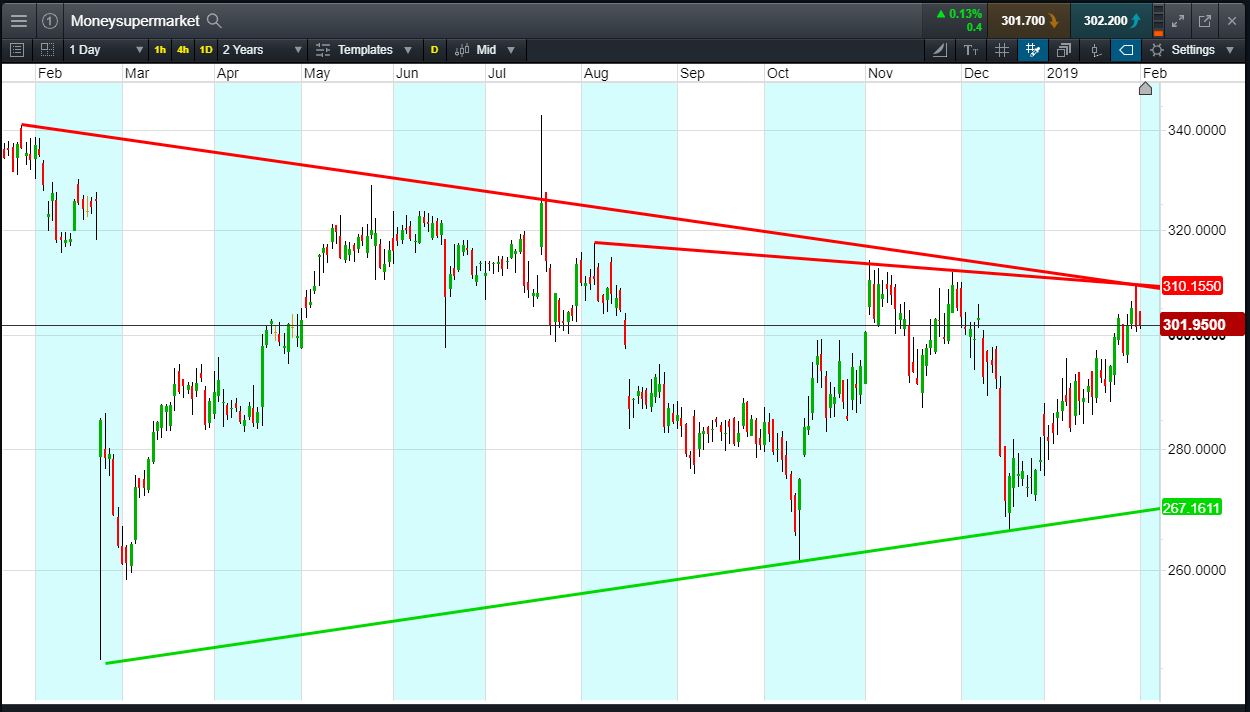Screen dimensions: 1250x712
Task: Select the trendline drawing tool icon
Action: pyautogui.click(x=940, y=49)
